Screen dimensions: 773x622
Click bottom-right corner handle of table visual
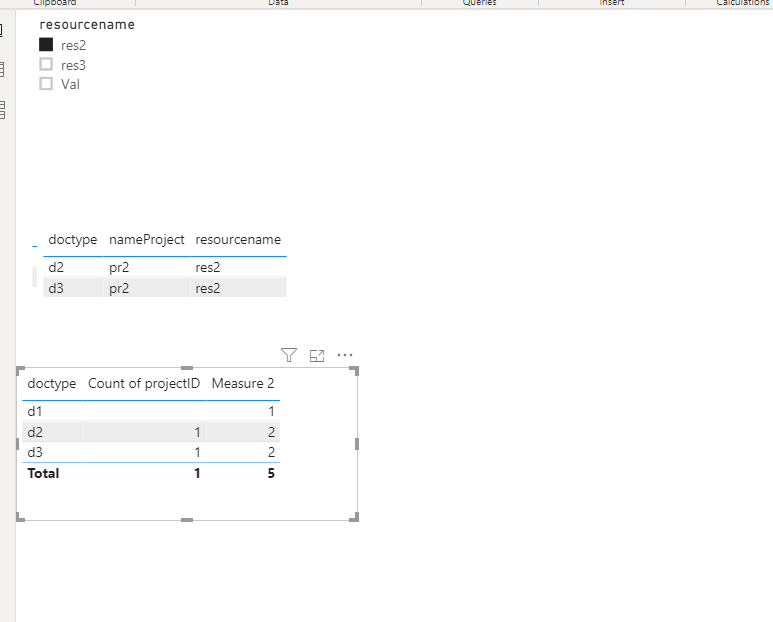click(354, 517)
